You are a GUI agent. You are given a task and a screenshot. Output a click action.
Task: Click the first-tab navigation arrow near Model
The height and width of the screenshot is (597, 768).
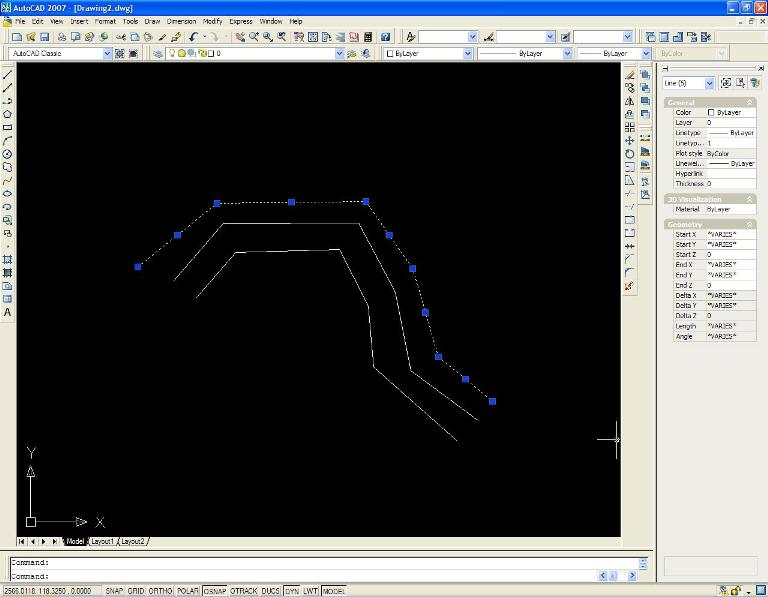click(x=22, y=541)
